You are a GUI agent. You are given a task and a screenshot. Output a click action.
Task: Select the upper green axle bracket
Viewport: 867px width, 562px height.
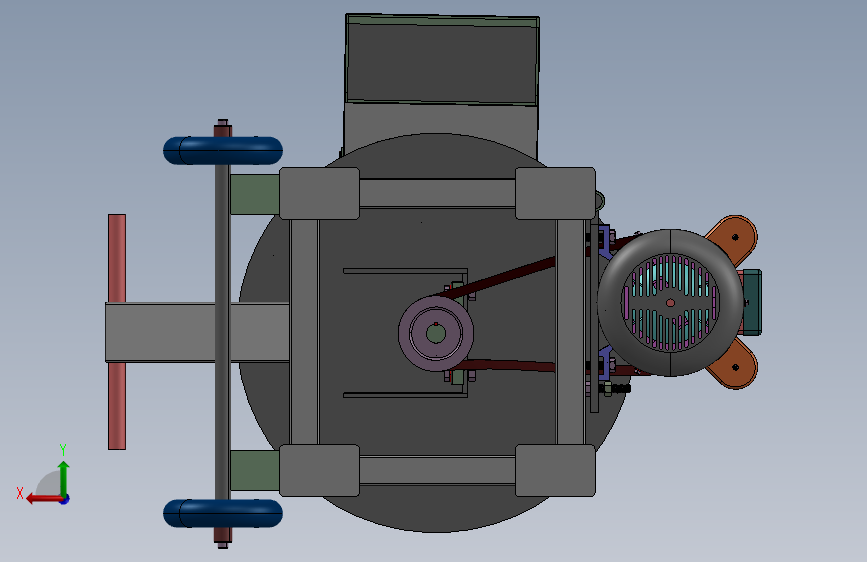255,194
